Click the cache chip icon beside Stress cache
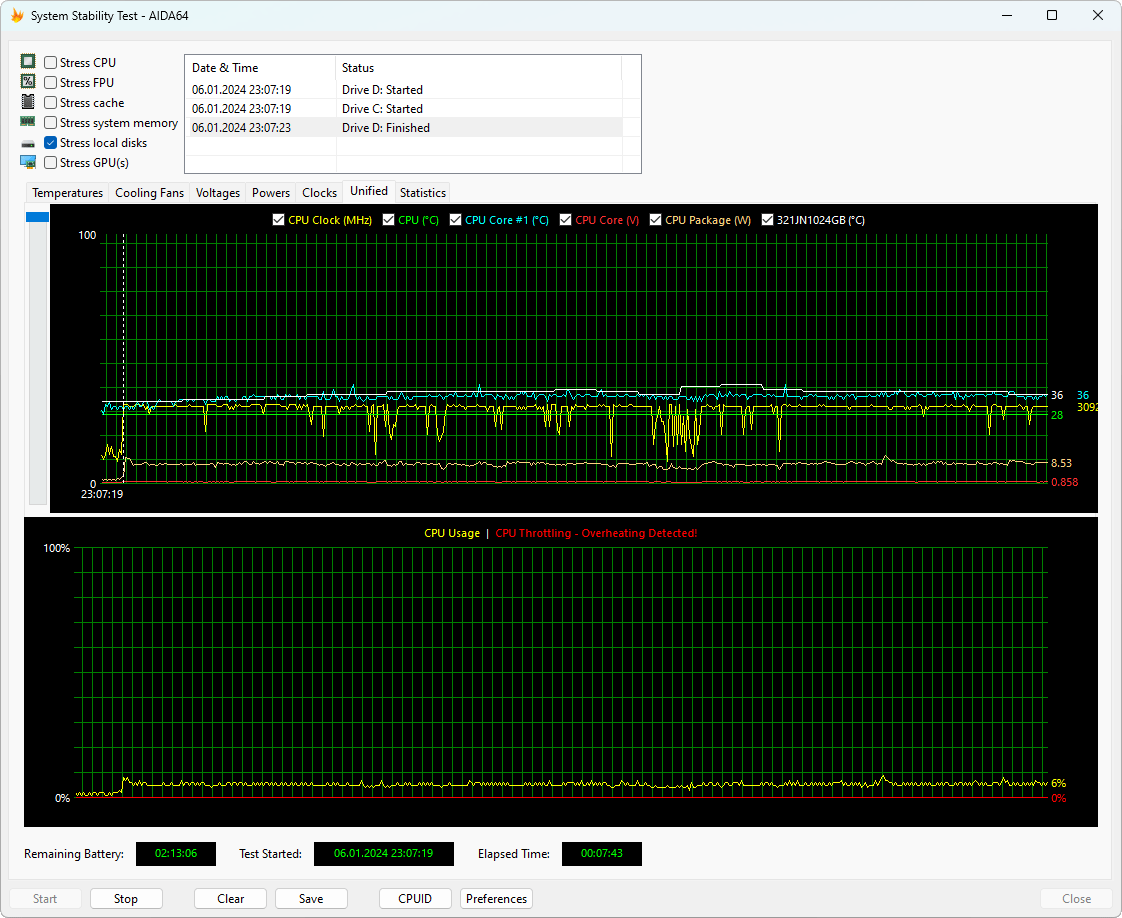The width and height of the screenshot is (1122, 918). [x=28, y=102]
